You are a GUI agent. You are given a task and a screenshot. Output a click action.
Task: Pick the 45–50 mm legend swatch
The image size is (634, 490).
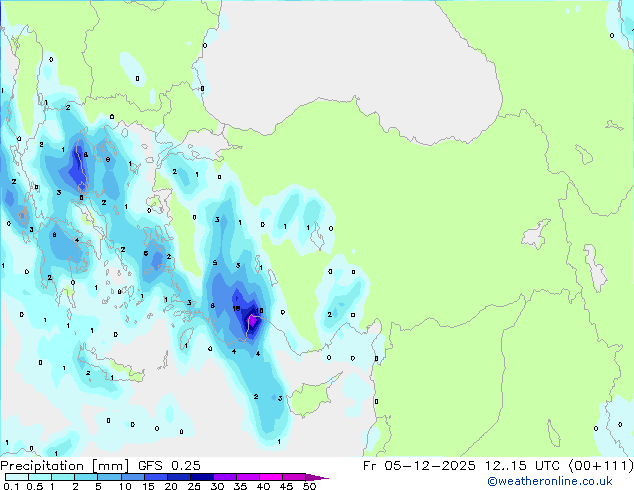pyautogui.click(x=294, y=477)
